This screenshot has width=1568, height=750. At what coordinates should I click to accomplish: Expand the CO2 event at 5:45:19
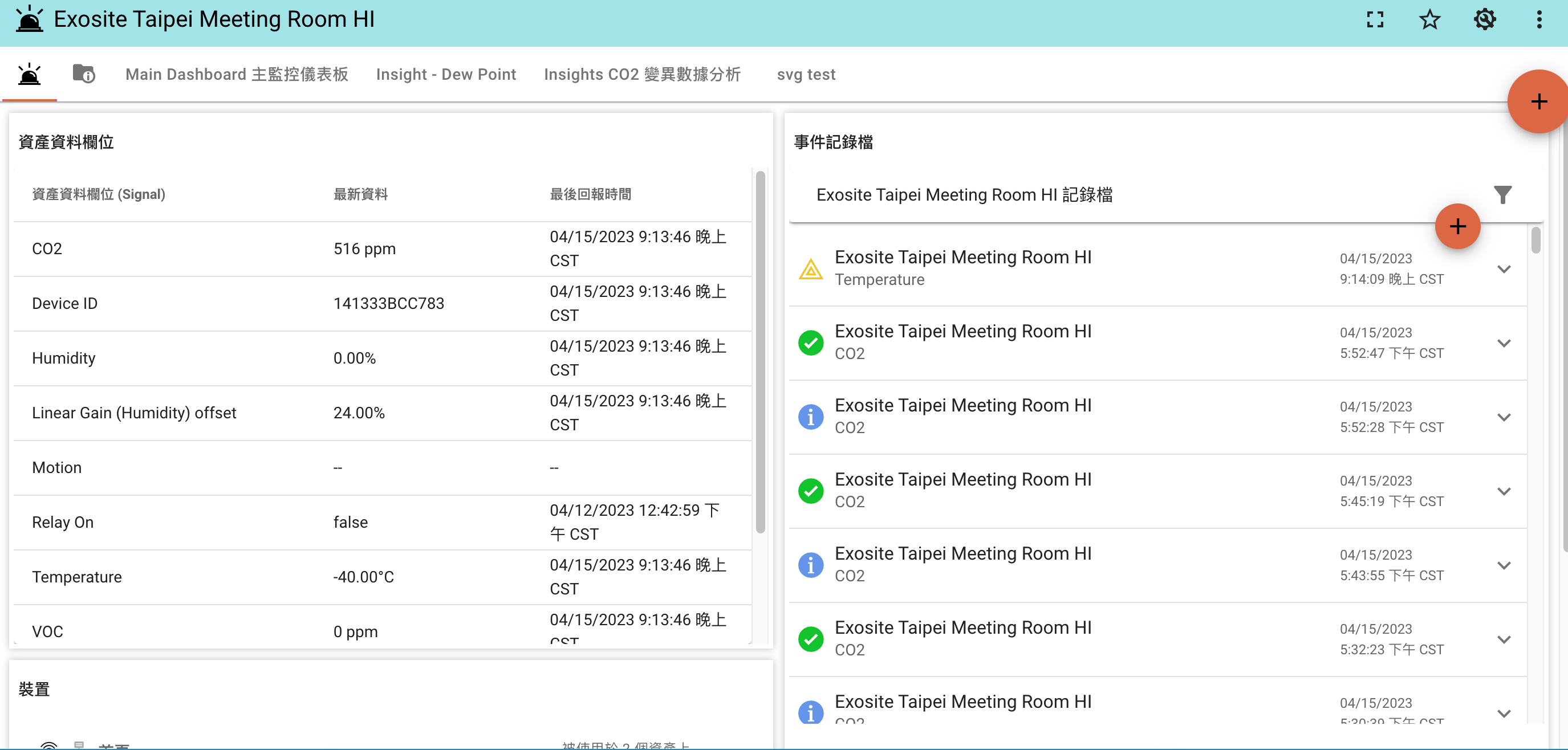pos(1504,491)
